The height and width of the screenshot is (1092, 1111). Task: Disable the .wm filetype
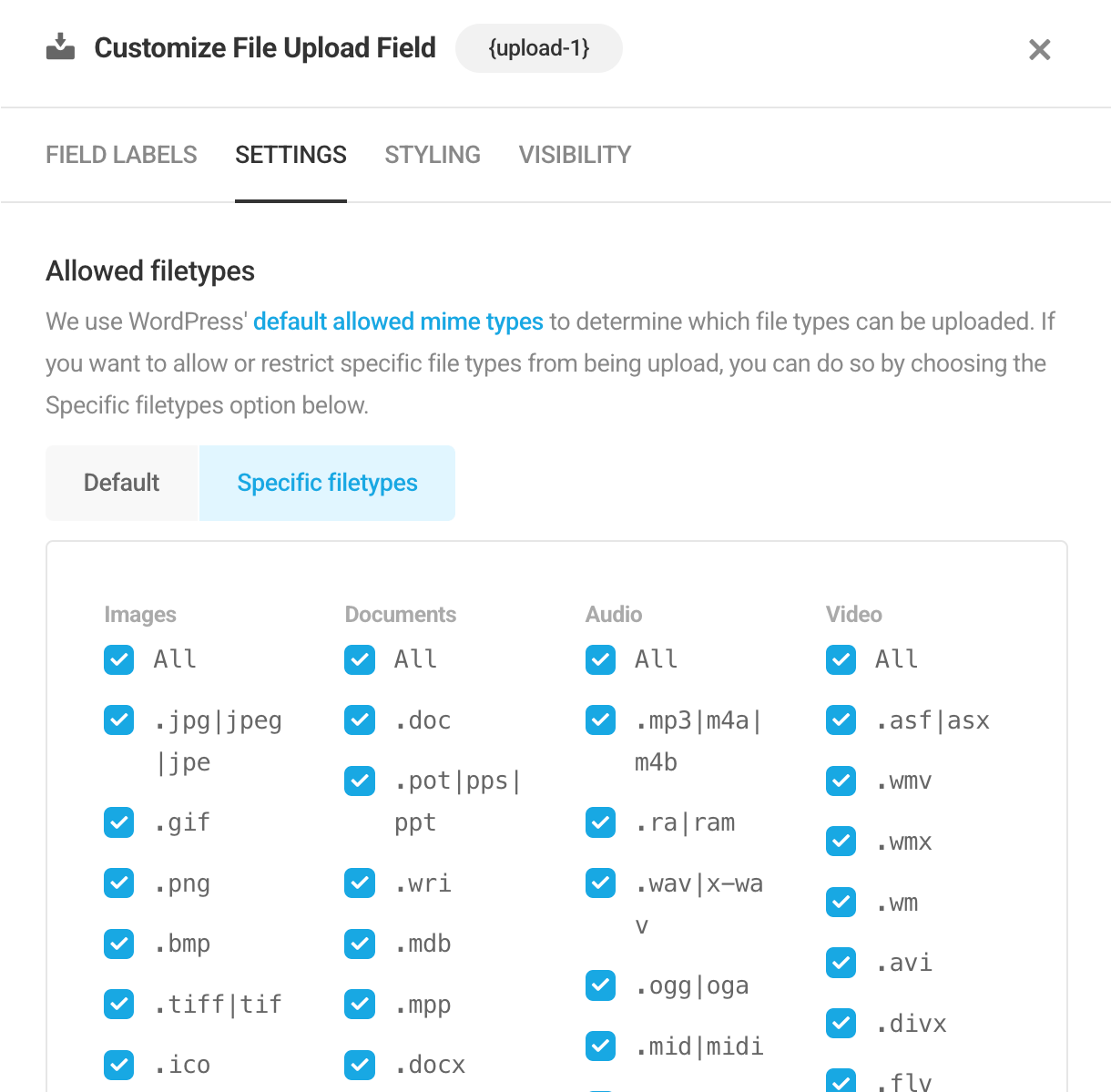[841, 903]
